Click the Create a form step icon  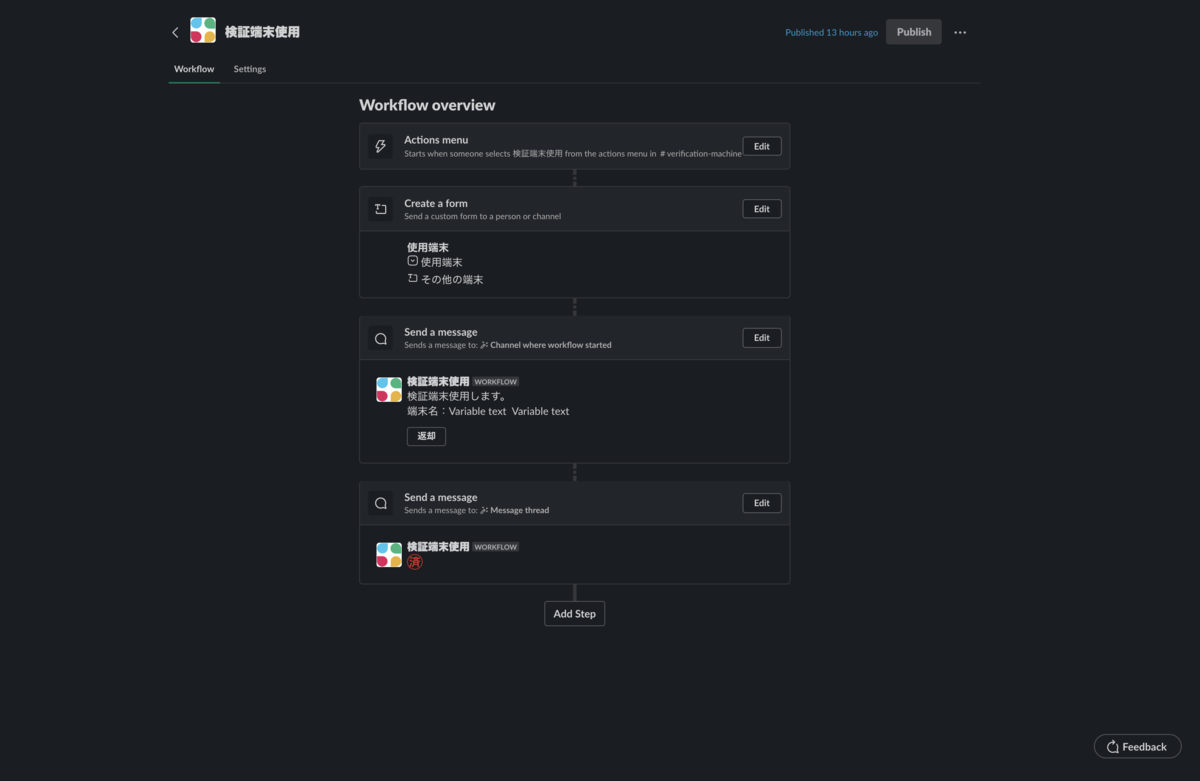[x=380, y=209]
